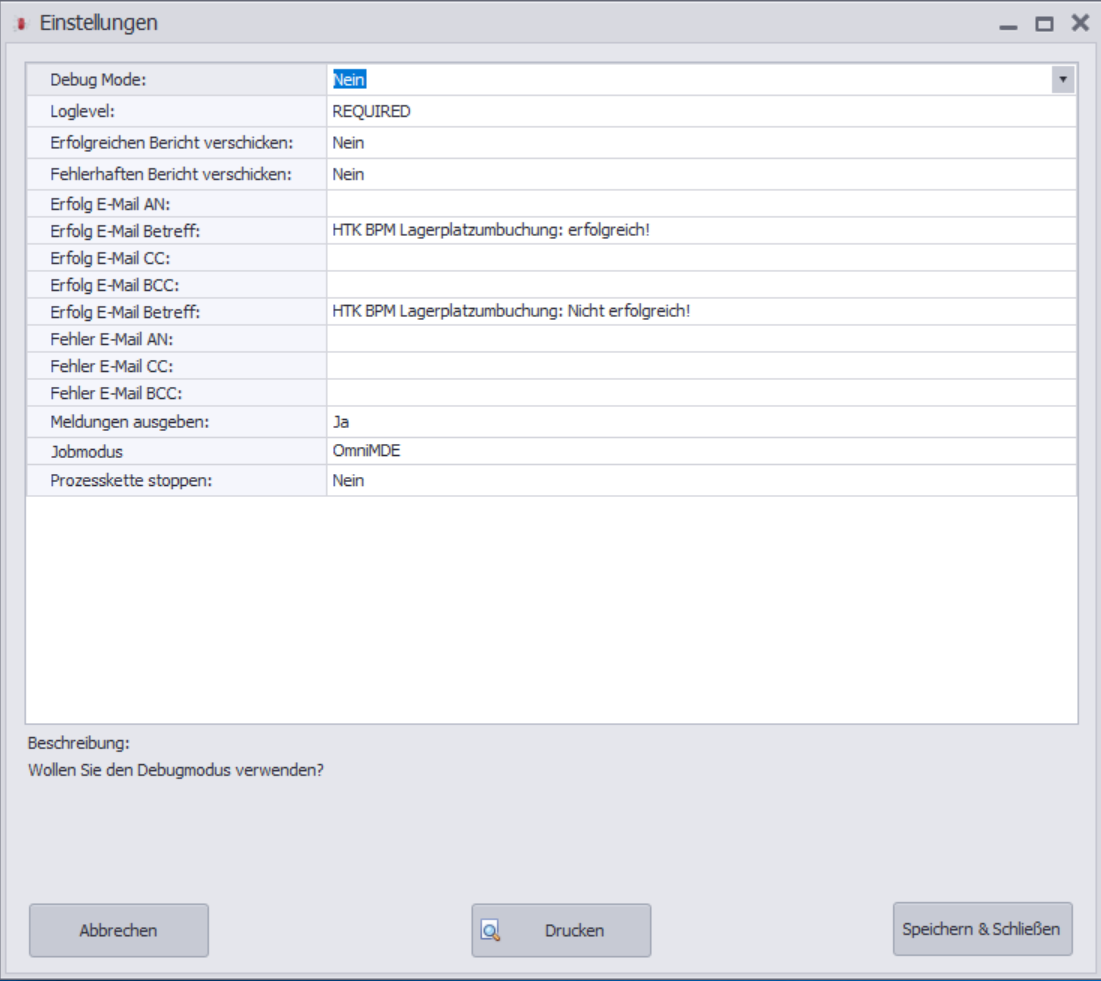The image size is (1101, 981).
Task: Click Speichern & Schließen button
Action: [x=982, y=928]
